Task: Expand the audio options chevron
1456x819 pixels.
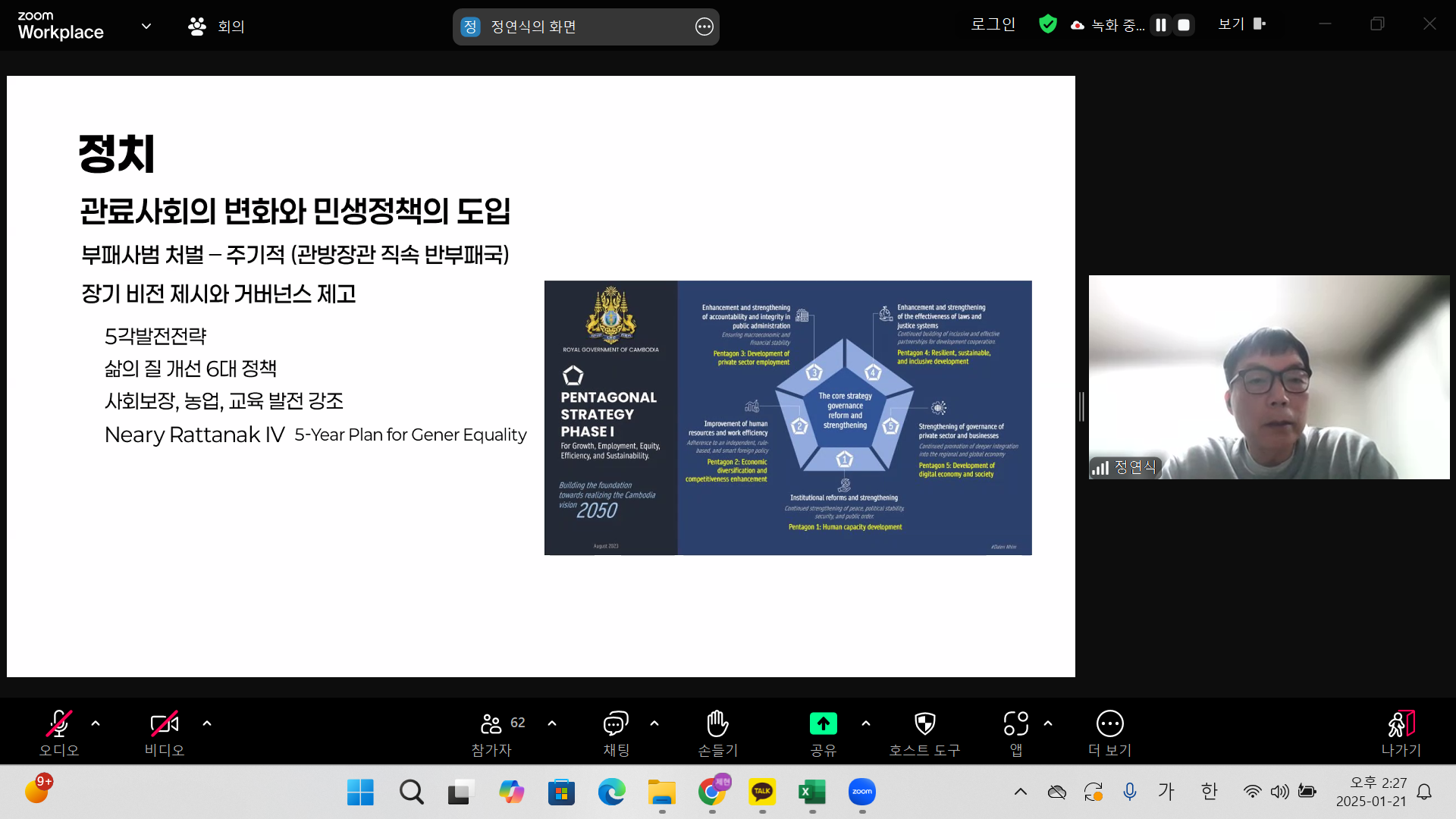Action: (x=96, y=723)
